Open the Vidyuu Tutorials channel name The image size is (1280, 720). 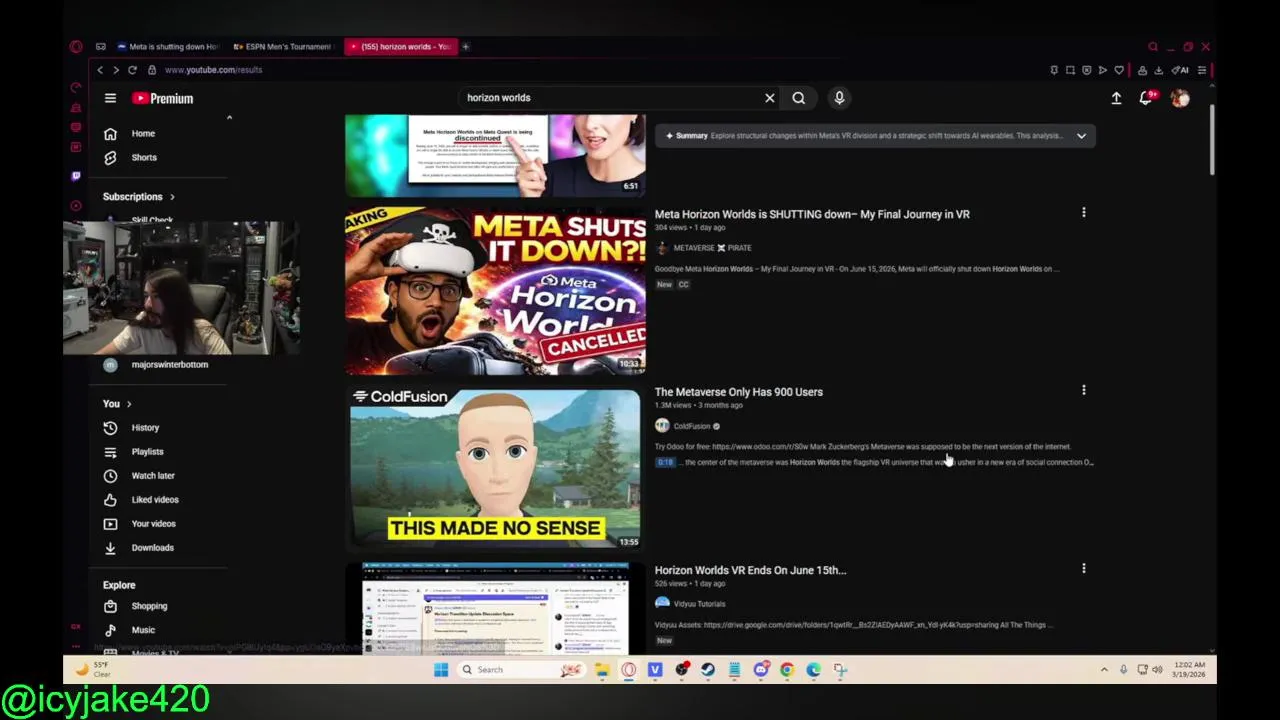[x=699, y=604]
